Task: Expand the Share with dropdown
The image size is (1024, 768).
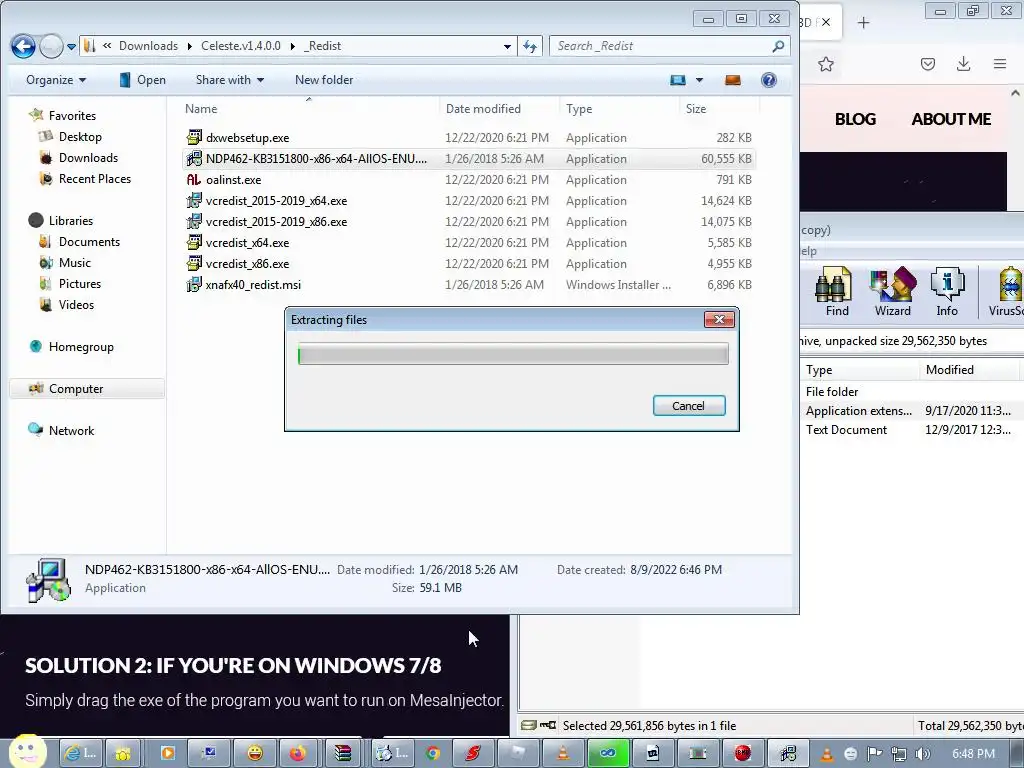Action: pos(230,80)
